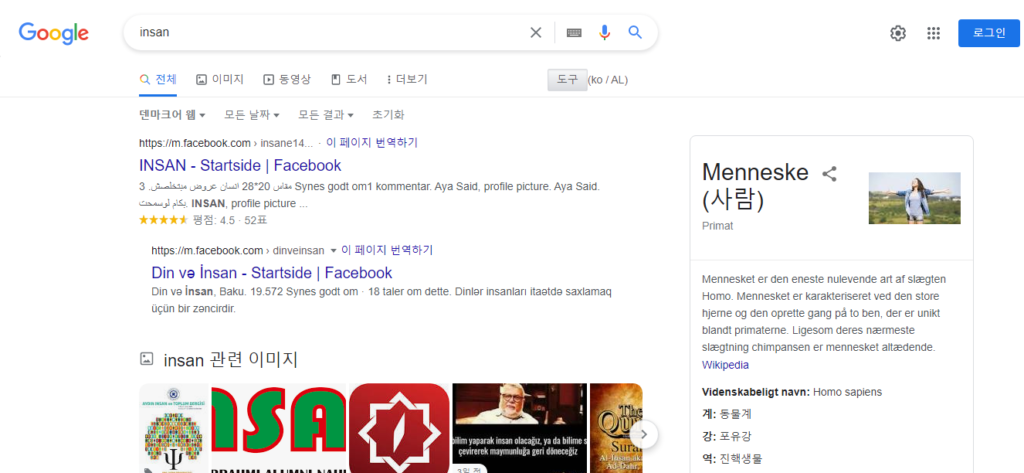This screenshot has width=1024, height=473.
Task: Open the 모든 결과 dropdown
Action: [x=326, y=115]
